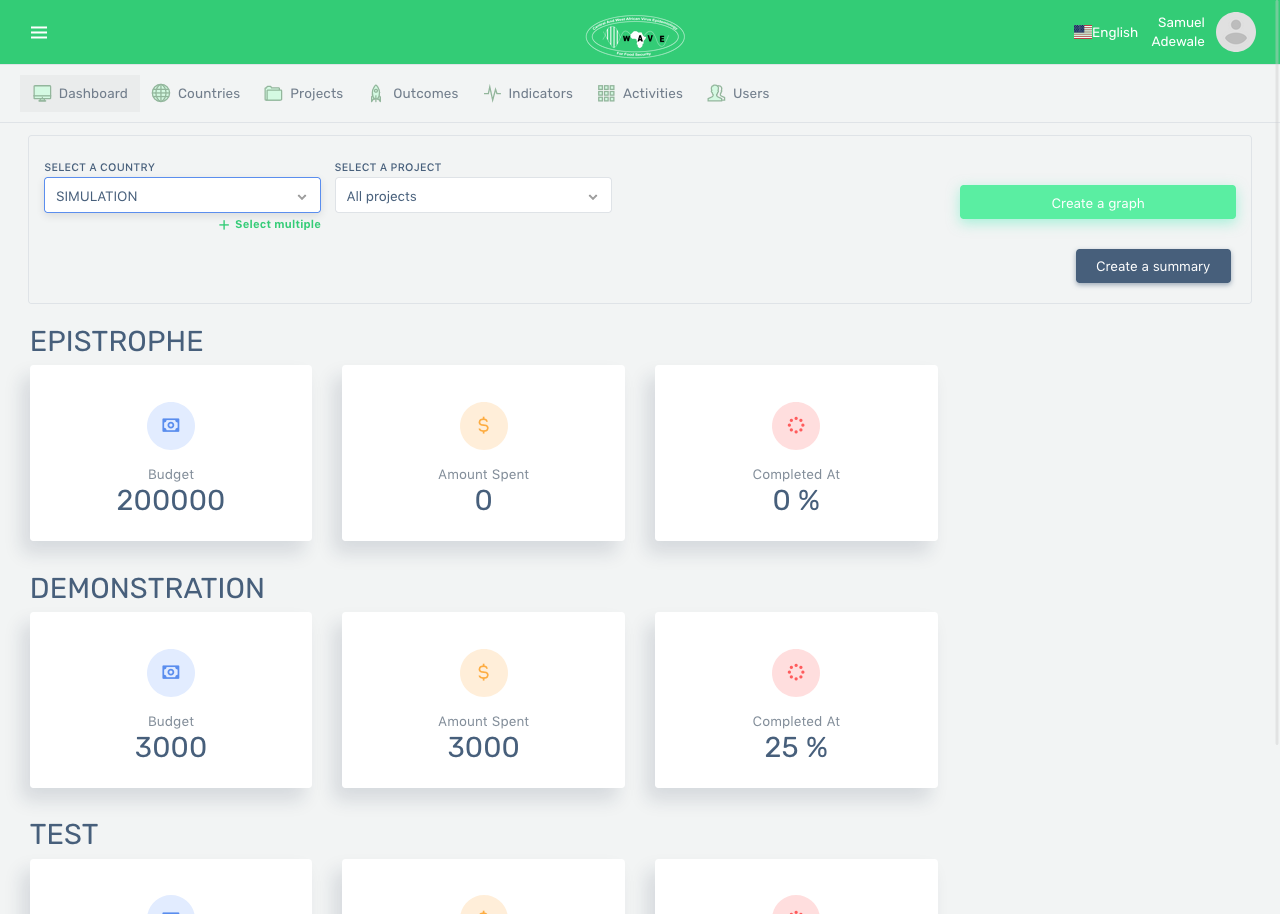Expand the country selector chevron

tap(302, 196)
